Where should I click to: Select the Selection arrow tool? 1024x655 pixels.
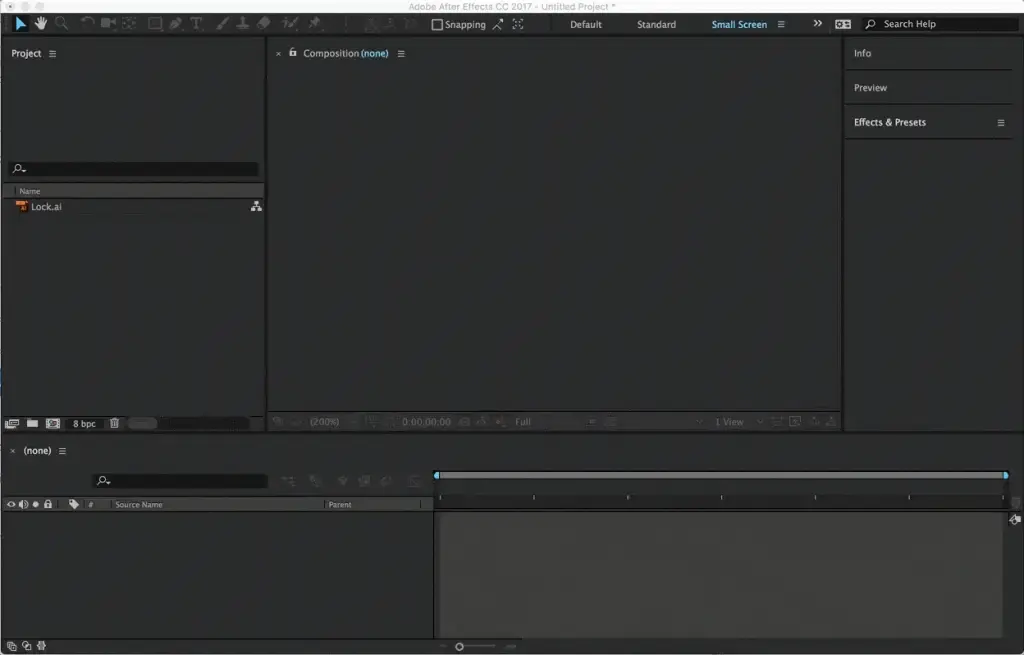tap(20, 24)
